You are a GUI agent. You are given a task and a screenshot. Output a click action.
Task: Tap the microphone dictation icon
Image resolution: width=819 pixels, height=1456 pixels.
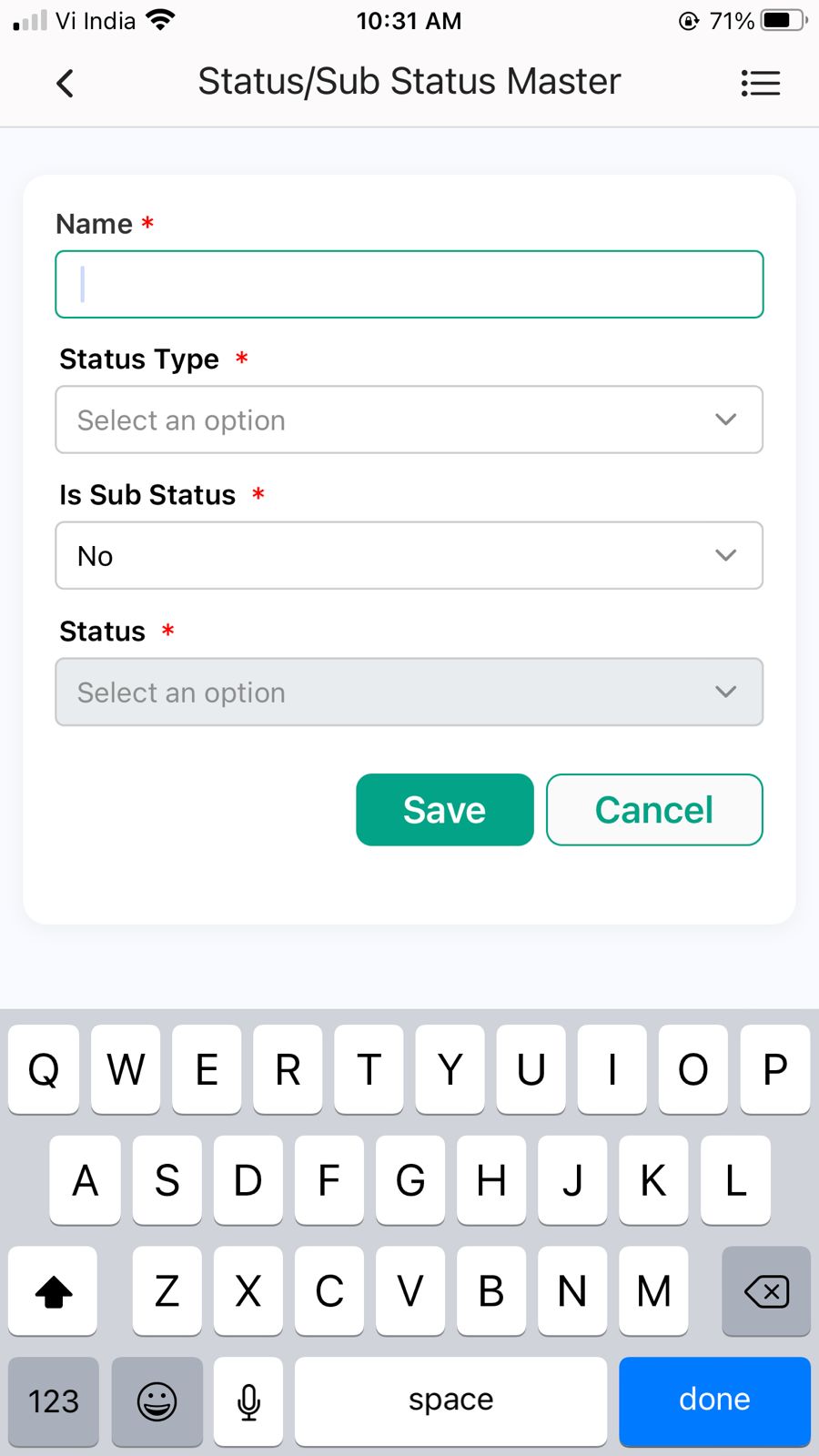click(x=248, y=1401)
